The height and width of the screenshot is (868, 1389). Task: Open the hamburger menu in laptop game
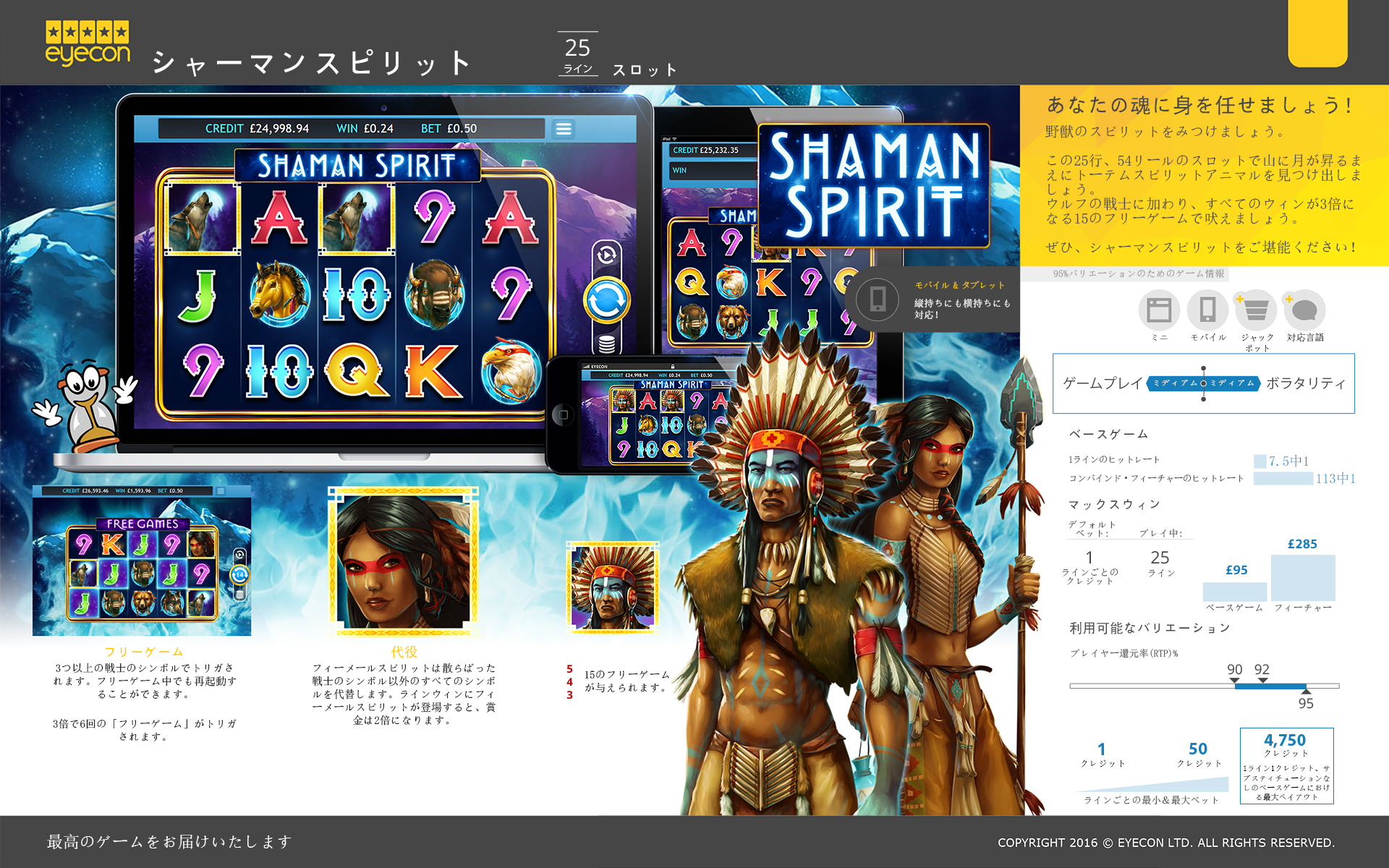click(564, 129)
